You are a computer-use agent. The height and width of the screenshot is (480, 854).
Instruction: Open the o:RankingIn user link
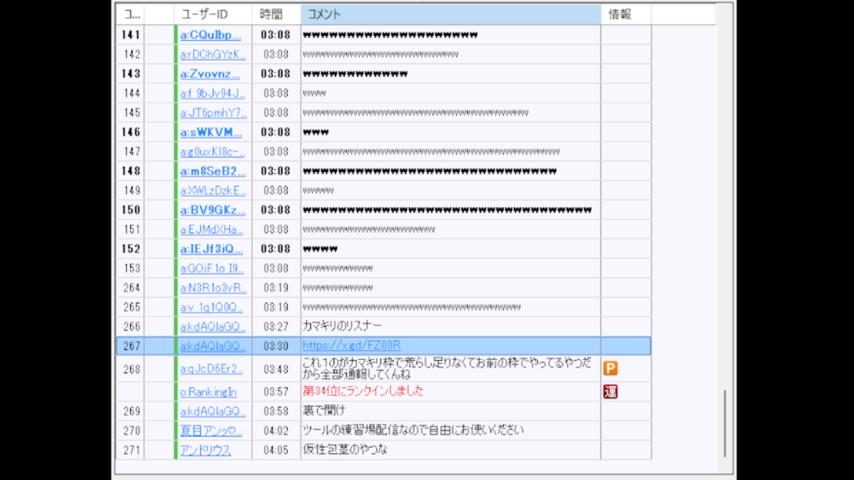click(x=208, y=392)
